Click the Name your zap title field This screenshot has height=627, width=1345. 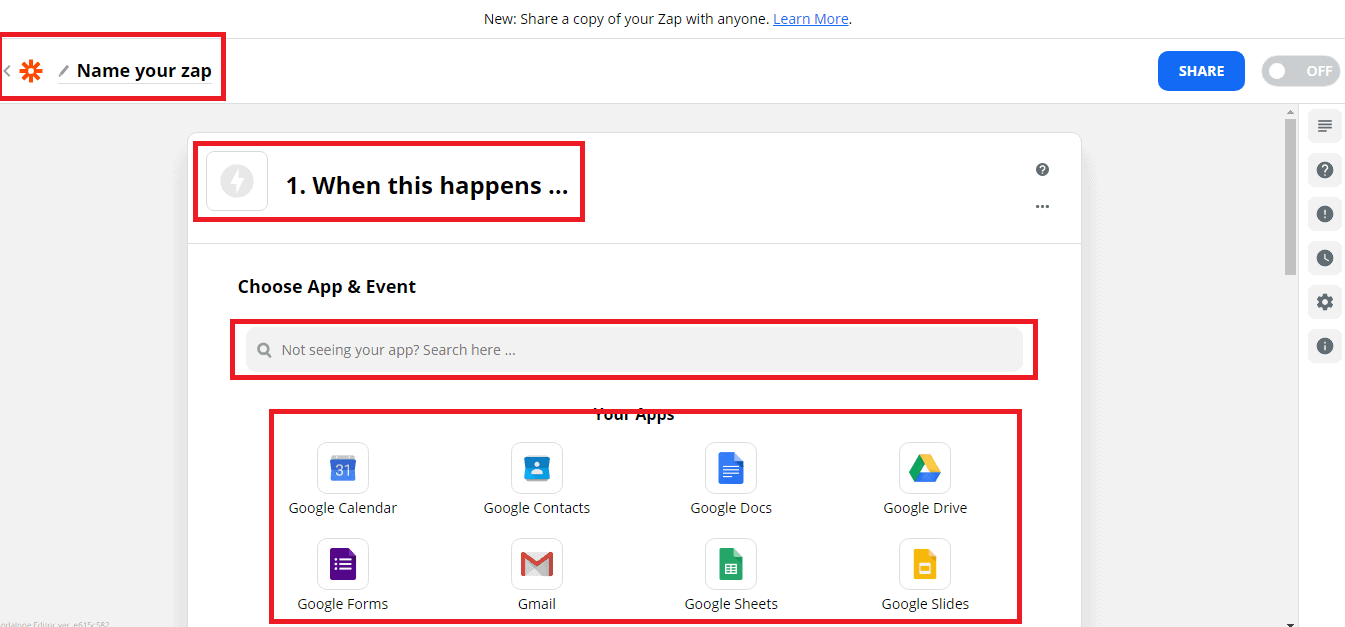[x=144, y=71]
